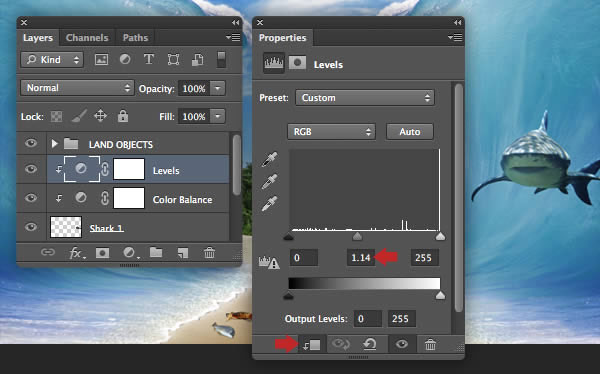600x374 pixels.
Task: Click the add layer mask icon
Action: click(x=103, y=253)
